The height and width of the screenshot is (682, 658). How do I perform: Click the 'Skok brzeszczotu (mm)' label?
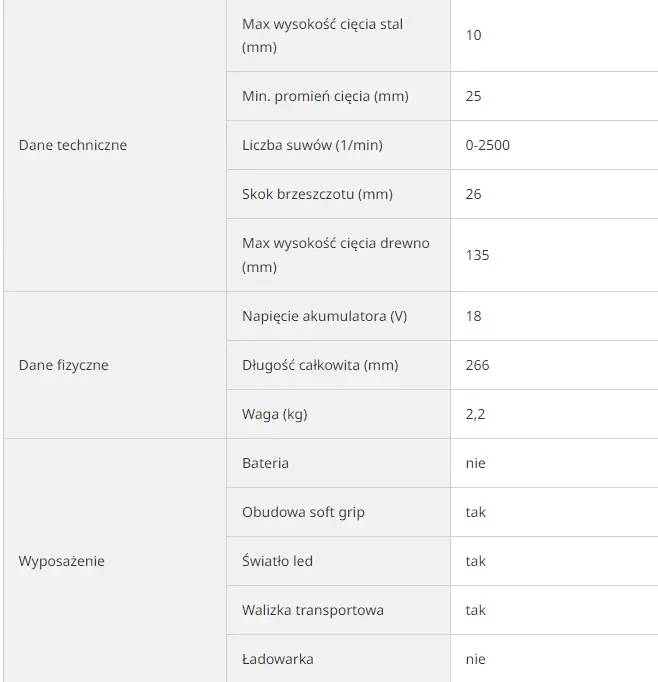coord(317,194)
